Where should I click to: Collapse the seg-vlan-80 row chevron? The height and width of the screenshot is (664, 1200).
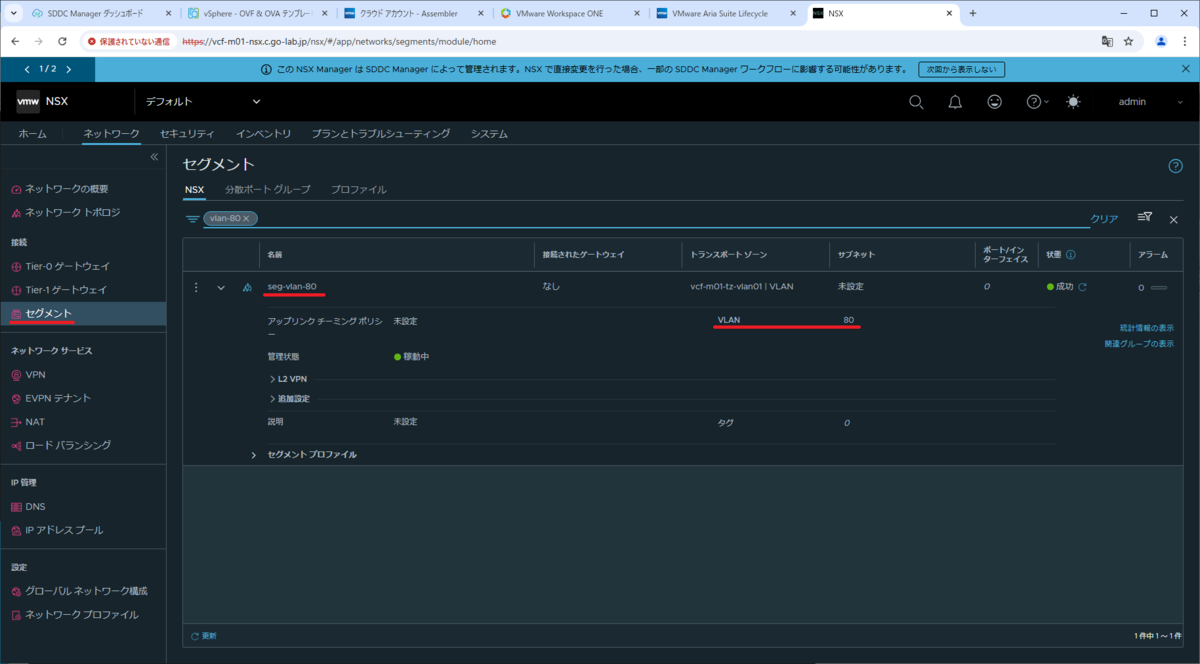pyautogui.click(x=221, y=287)
